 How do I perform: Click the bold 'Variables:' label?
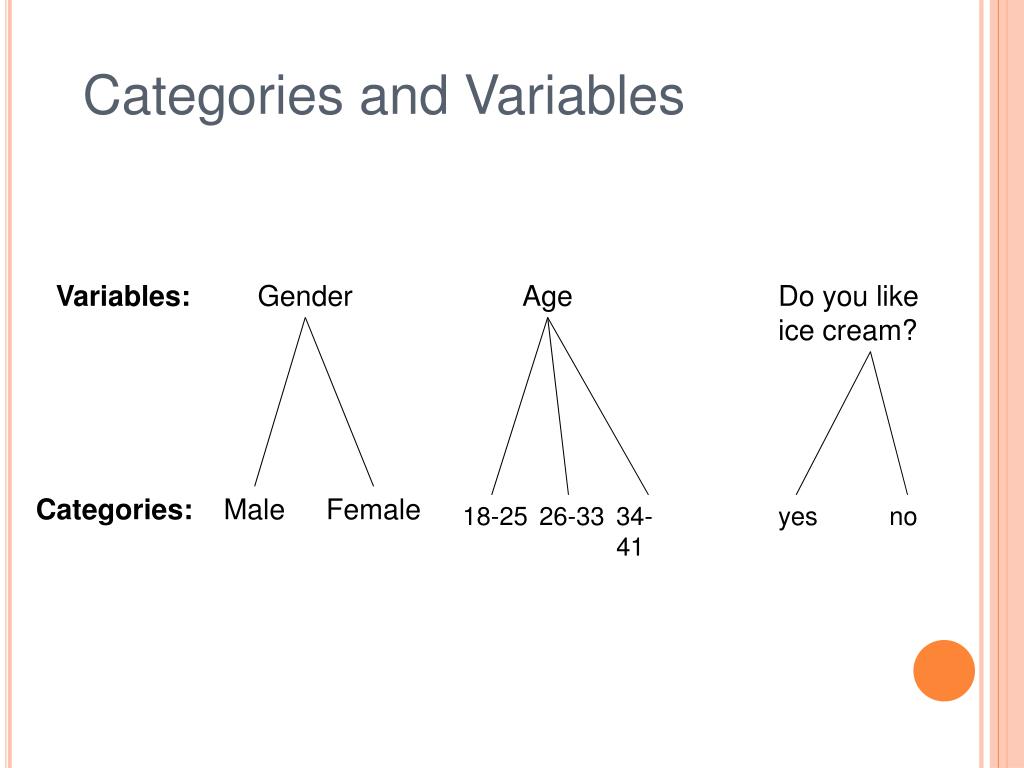123,296
